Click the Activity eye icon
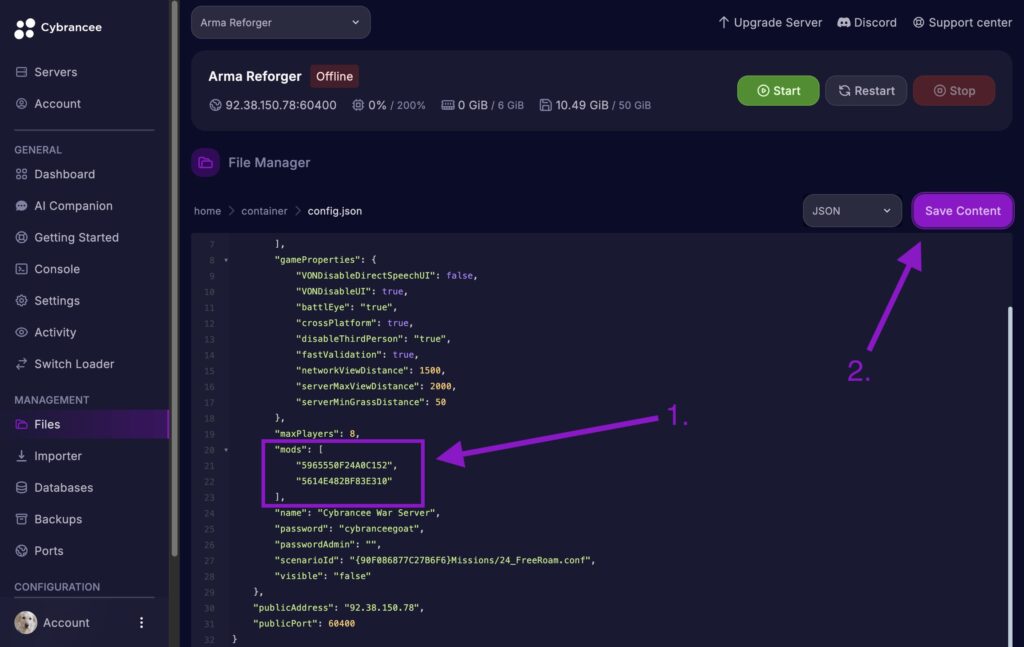Viewport: 1024px width, 647px height. [x=22, y=332]
